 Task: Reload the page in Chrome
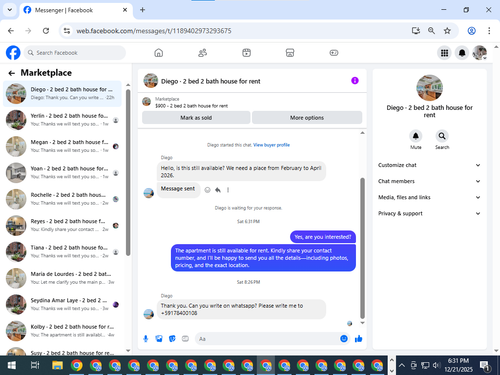coord(46,31)
